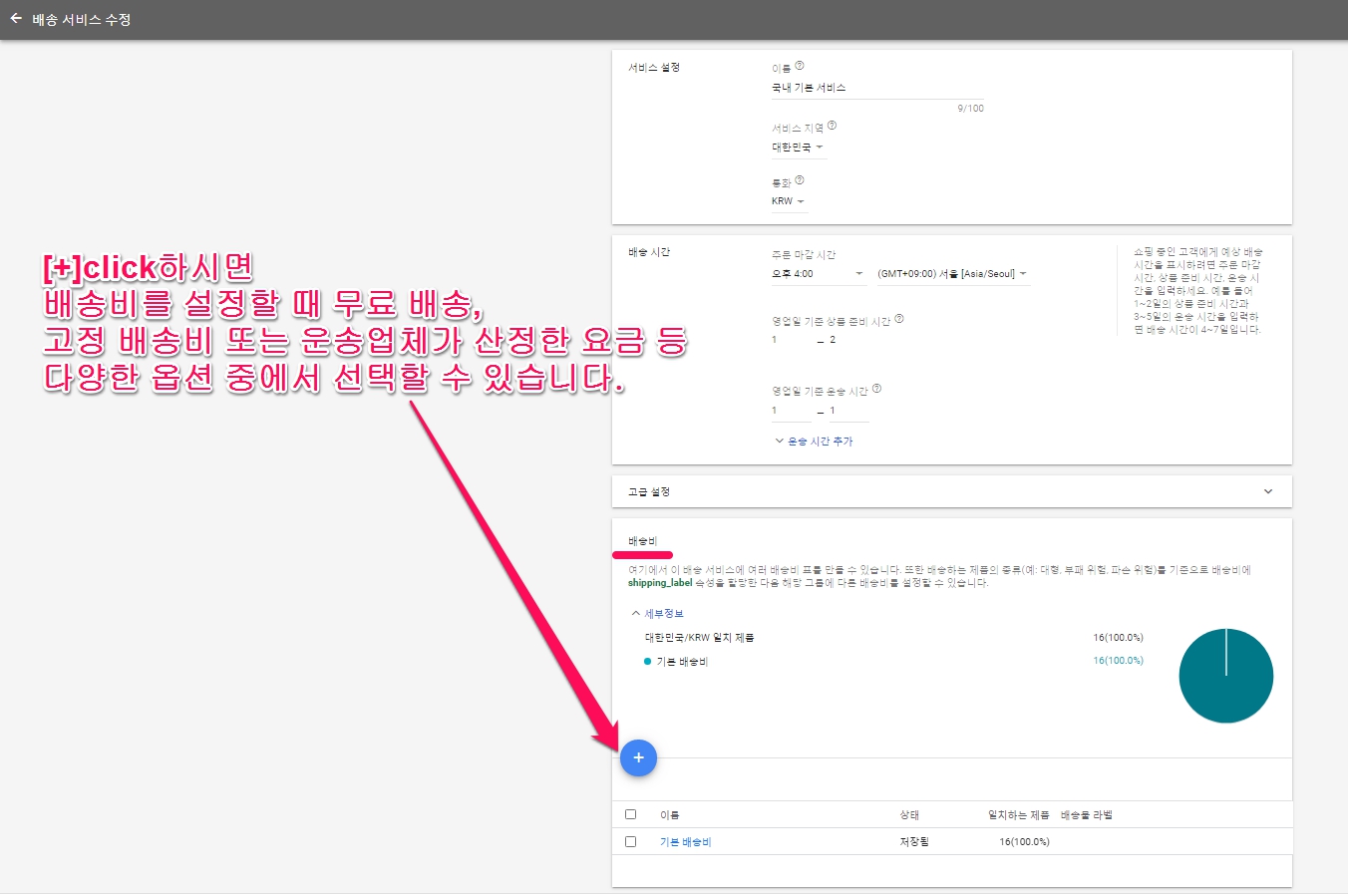Viewport: 1348px width, 896px height.
Task: Click the 배송 서비스 수정 page title
Action: 81,19
